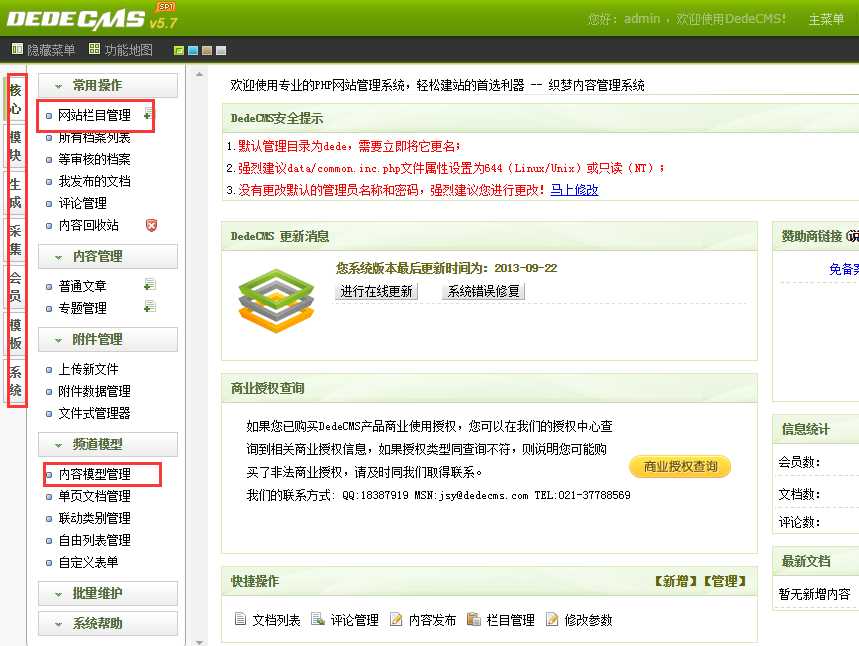Open the 功能地图 feature map
The image size is (859, 646).
point(121,50)
